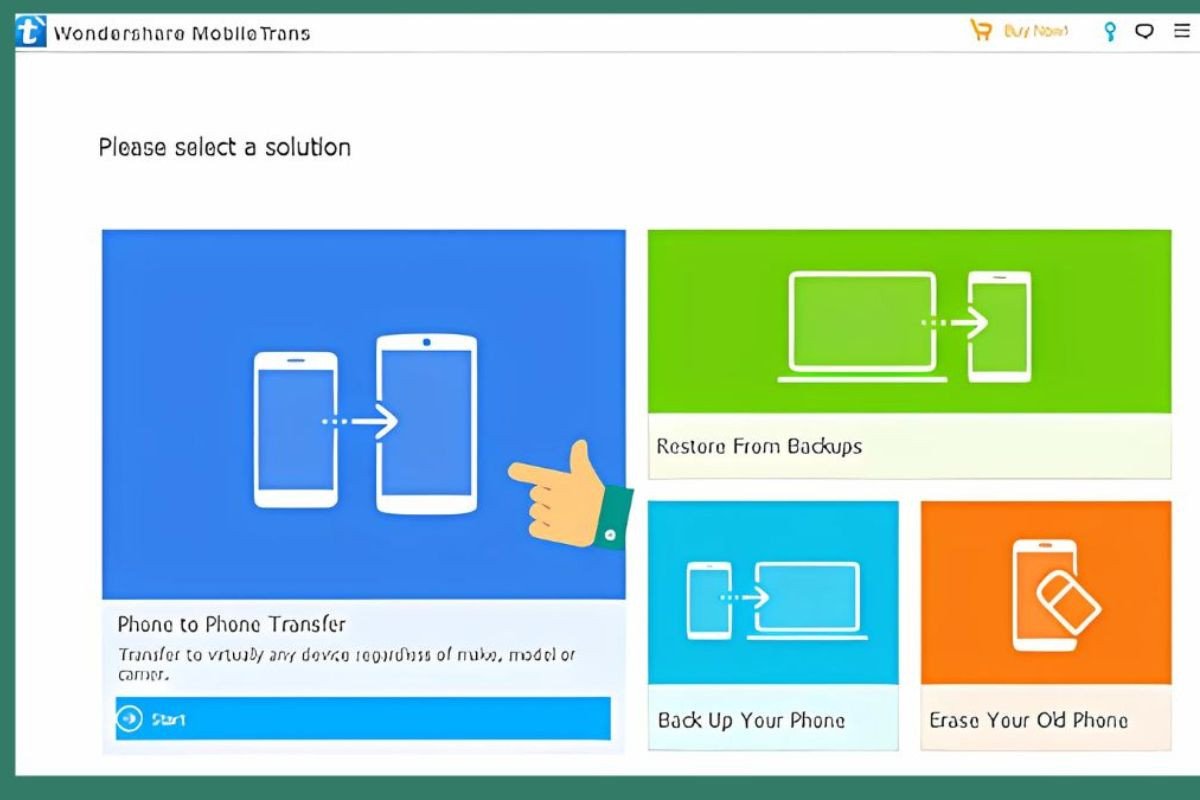Click the MobileTrans app logo
The image size is (1200, 800).
coord(31,32)
